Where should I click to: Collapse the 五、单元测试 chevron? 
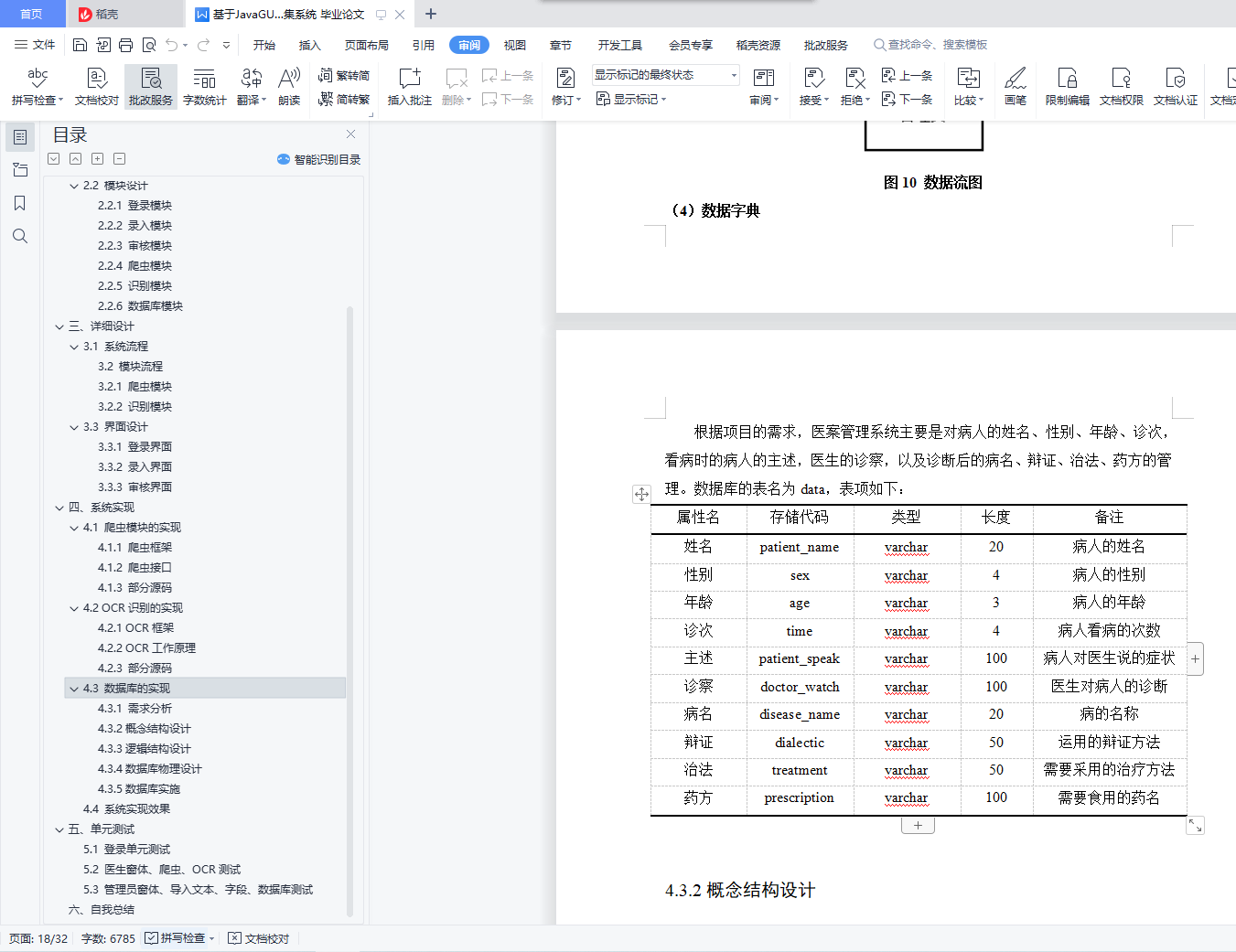pyautogui.click(x=59, y=829)
